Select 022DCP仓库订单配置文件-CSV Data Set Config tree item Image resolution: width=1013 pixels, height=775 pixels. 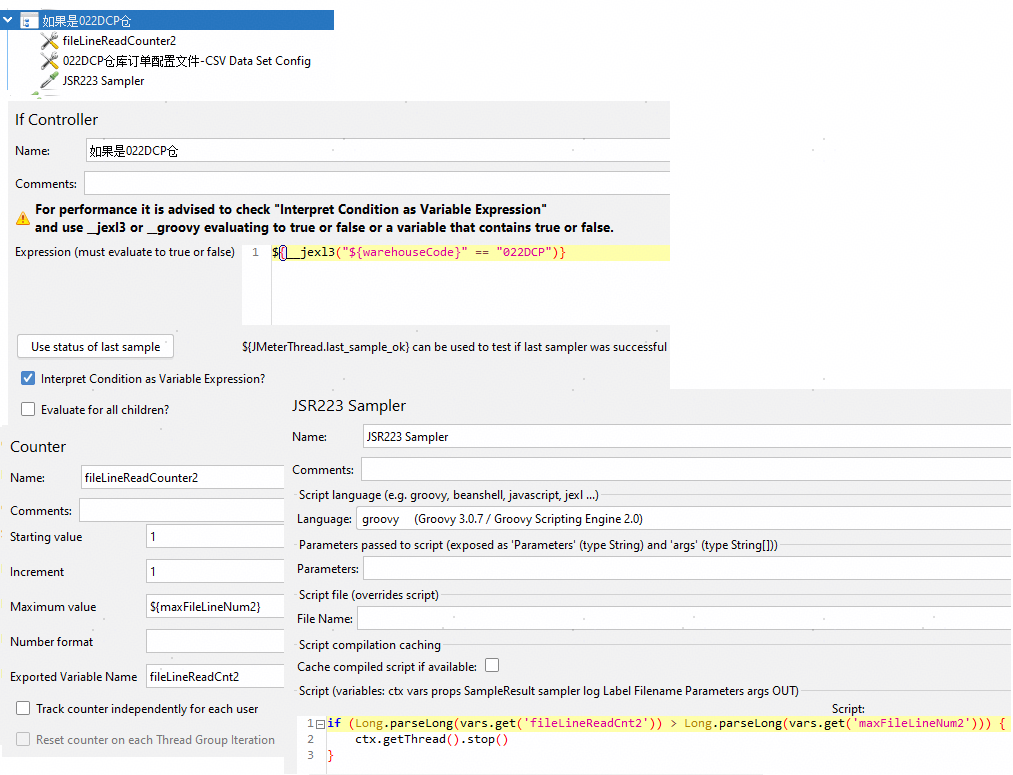pyautogui.click(x=187, y=61)
